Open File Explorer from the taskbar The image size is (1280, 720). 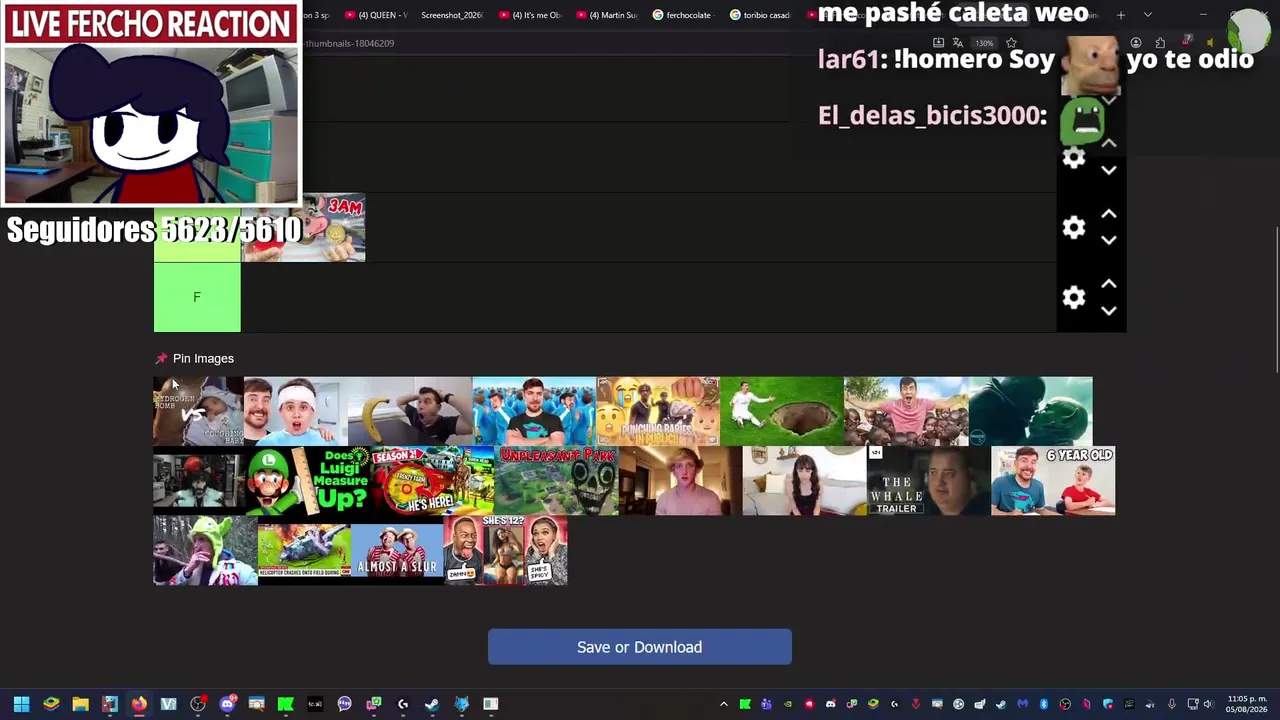click(x=80, y=704)
